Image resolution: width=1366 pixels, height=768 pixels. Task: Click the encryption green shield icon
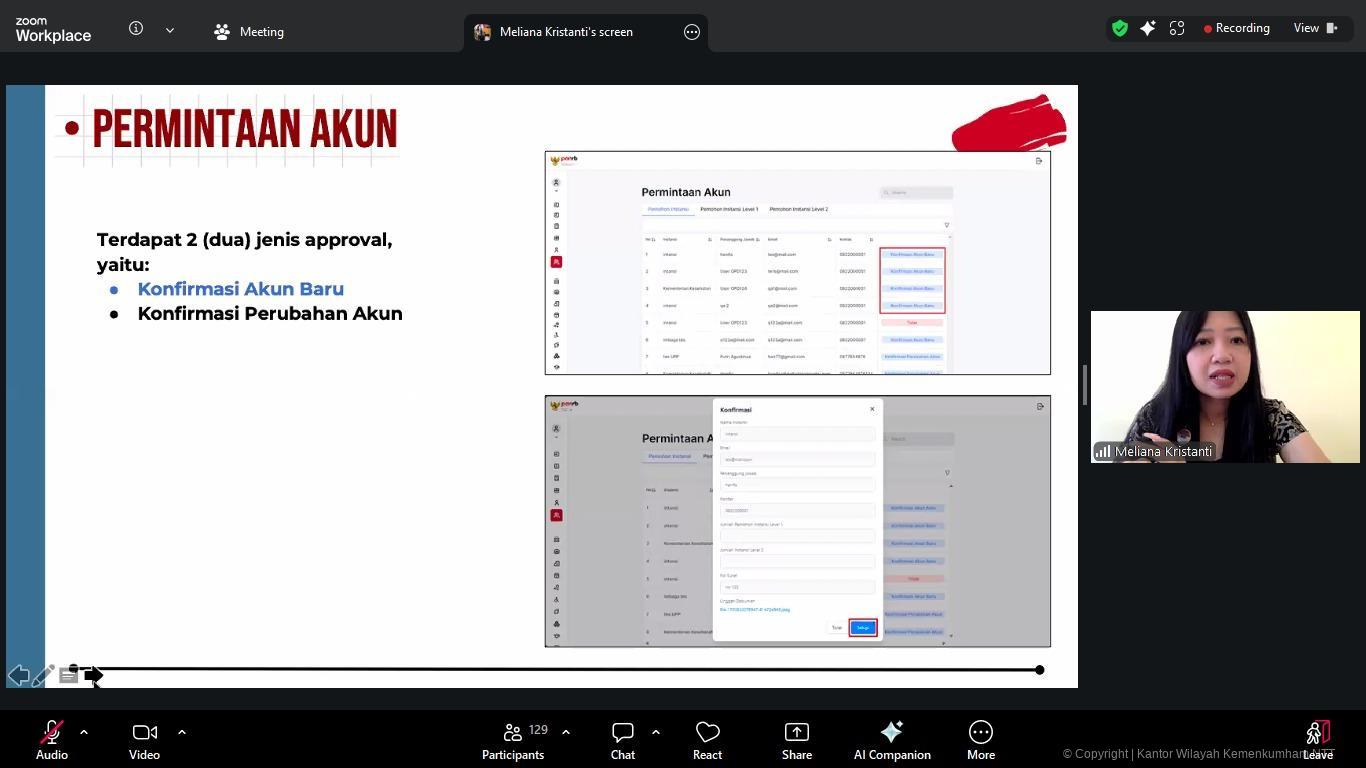click(1120, 29)
